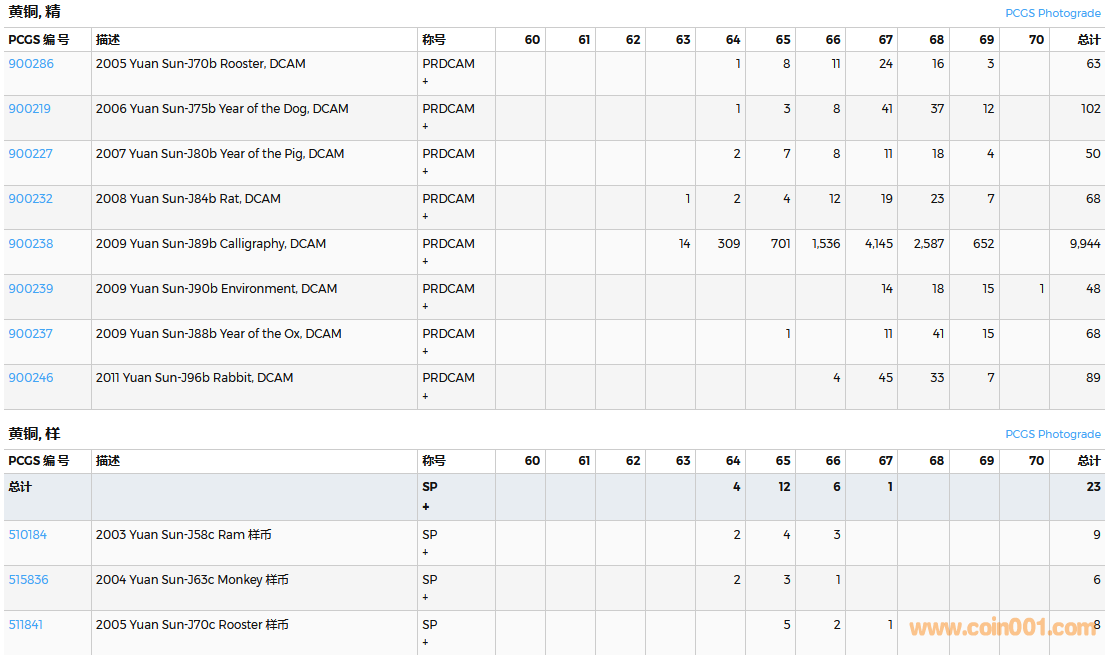Expand plus sign under PRDCAM for 2009 Calligraphy

click(x=425, y=262)
